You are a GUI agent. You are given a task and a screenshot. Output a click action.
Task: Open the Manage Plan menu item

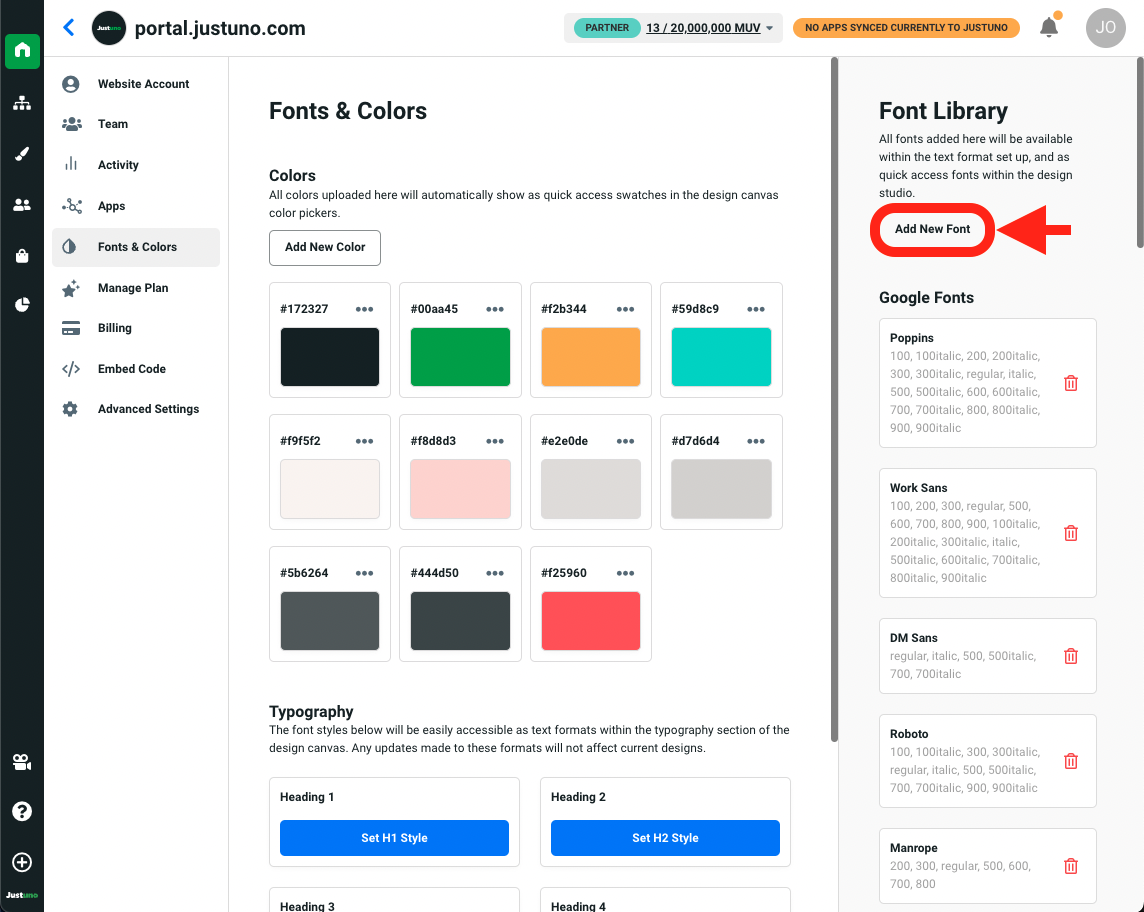pyautogui.click(x=133, y=288)
